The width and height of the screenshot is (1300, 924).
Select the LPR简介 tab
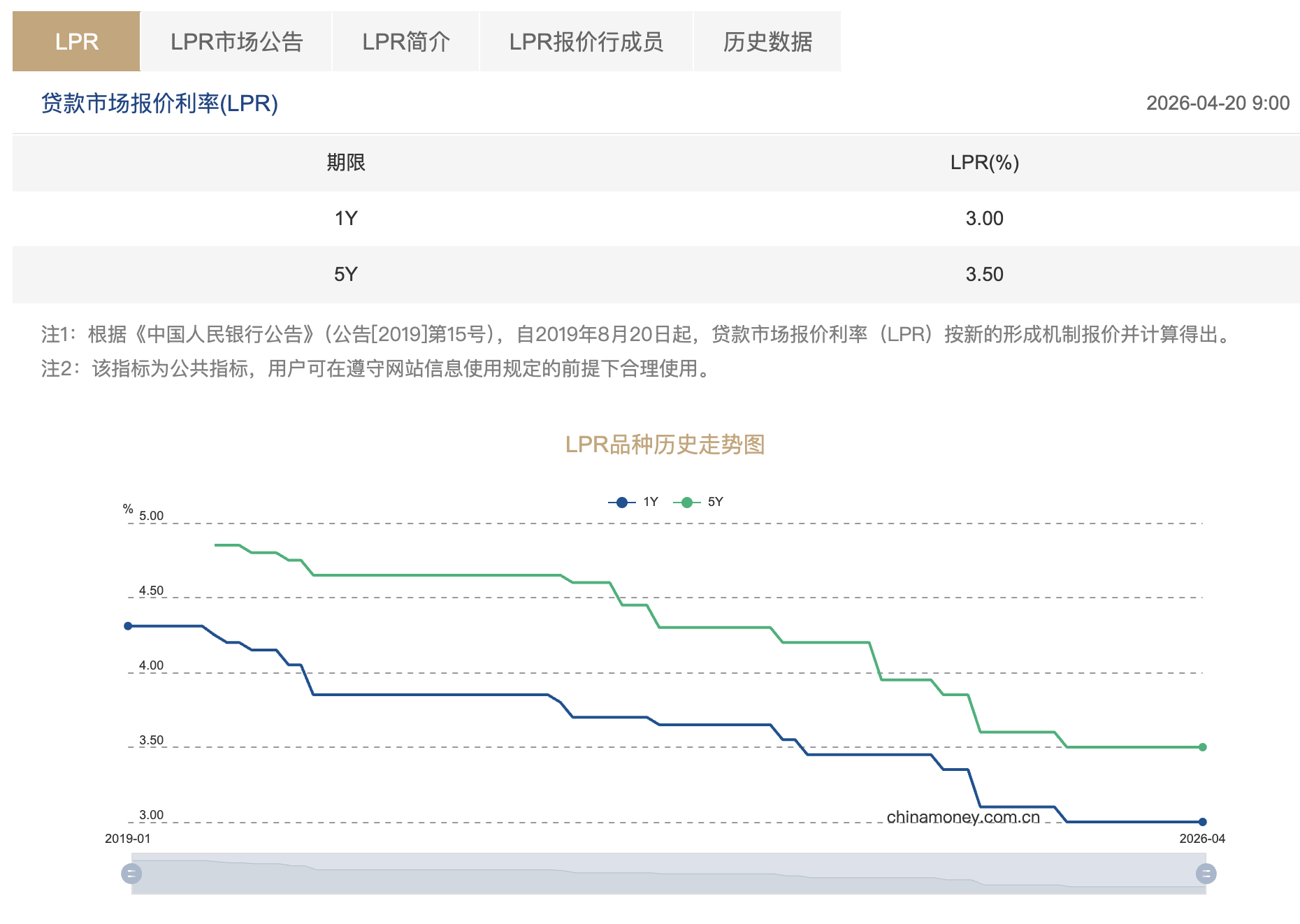click(405, 41)
